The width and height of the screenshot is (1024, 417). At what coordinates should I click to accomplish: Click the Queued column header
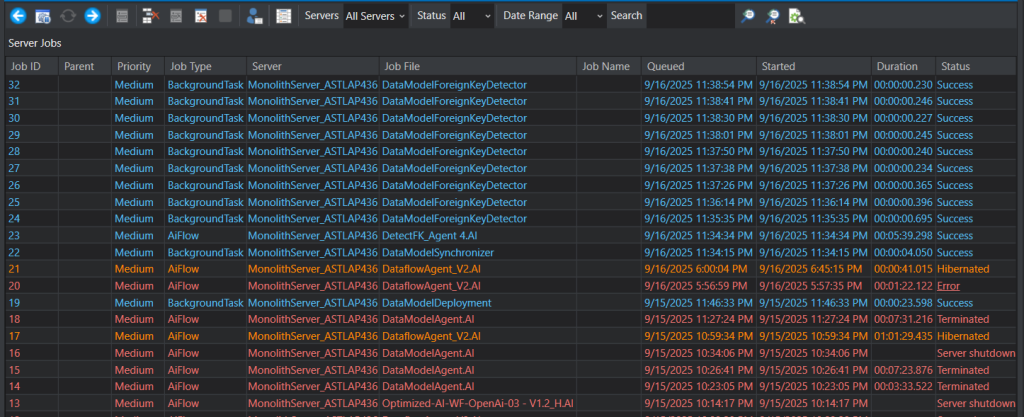[666, 66]
